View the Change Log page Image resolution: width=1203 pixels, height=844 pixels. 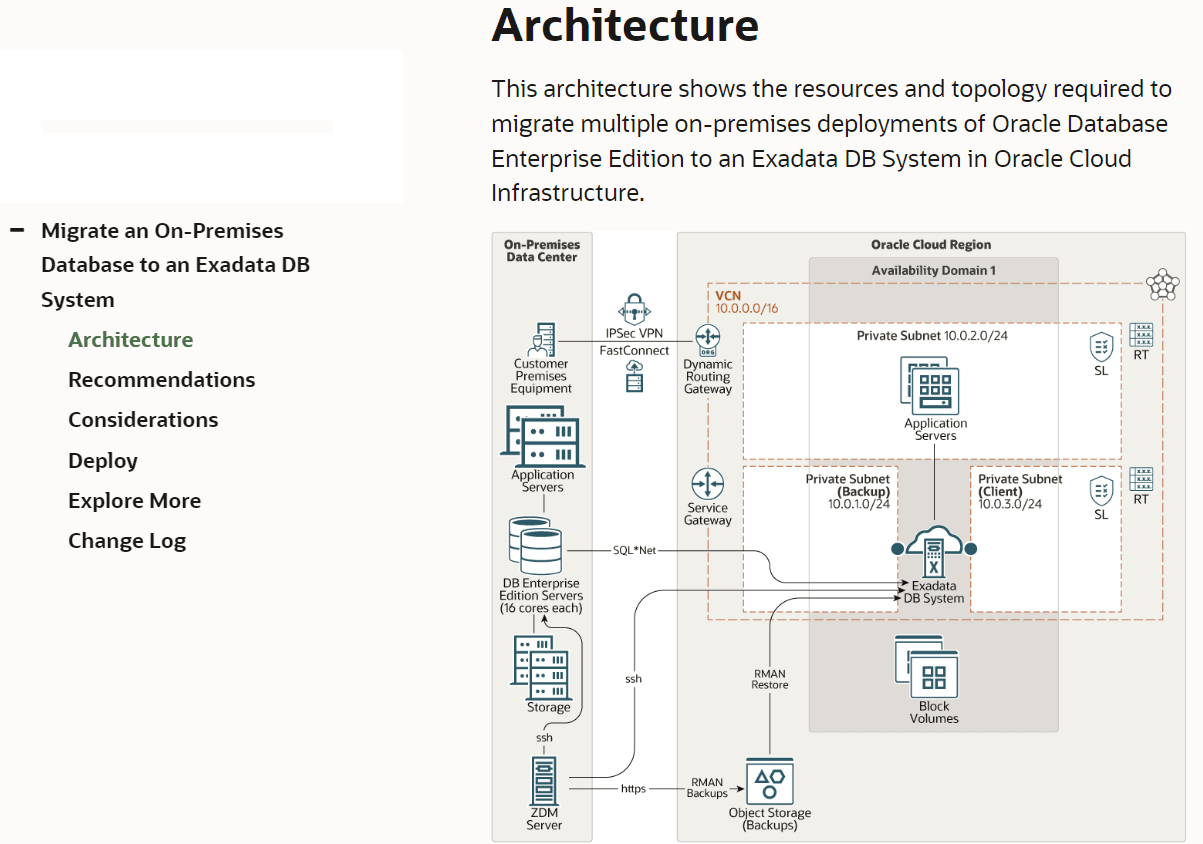127,540
